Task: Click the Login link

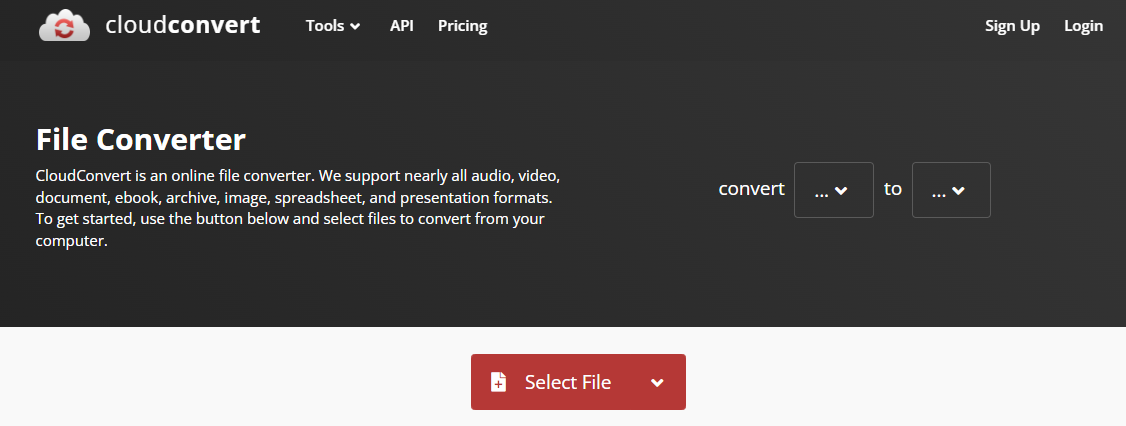Action: (1083, 26)
